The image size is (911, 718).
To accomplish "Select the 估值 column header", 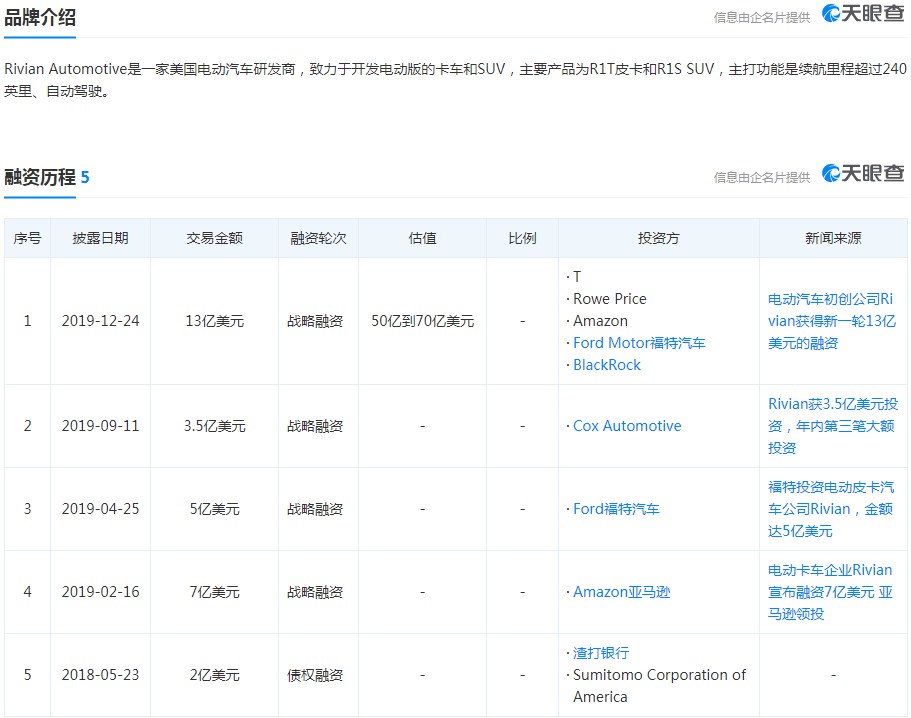I will point(422,238).
